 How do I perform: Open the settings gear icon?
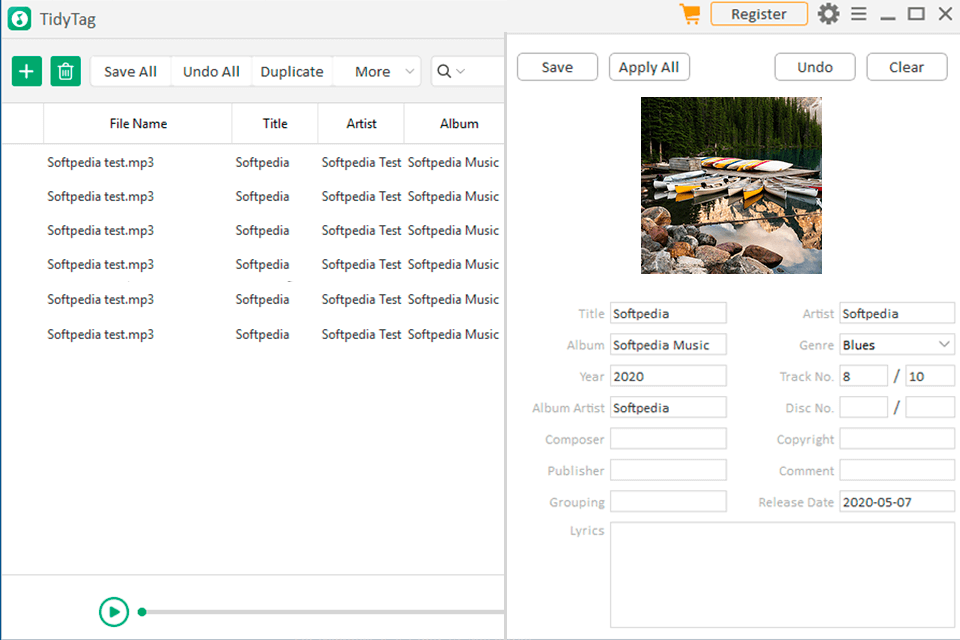(828, 14)
